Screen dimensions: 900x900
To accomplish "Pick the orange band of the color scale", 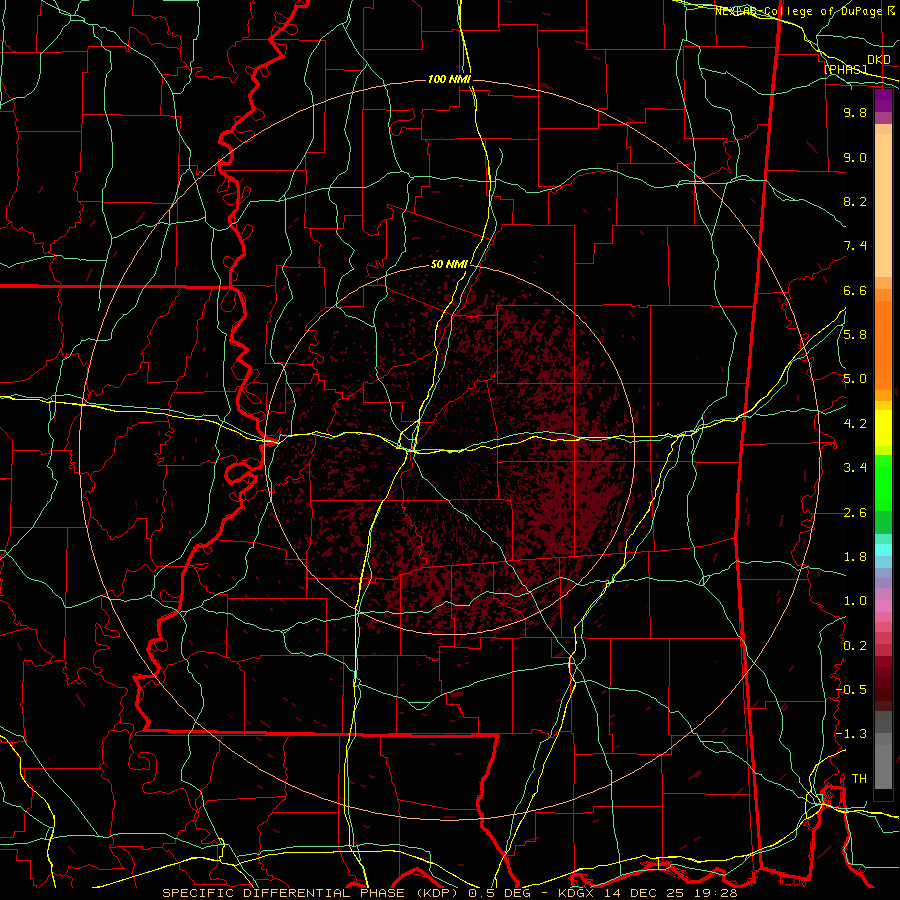I will [x=883, y=344].
